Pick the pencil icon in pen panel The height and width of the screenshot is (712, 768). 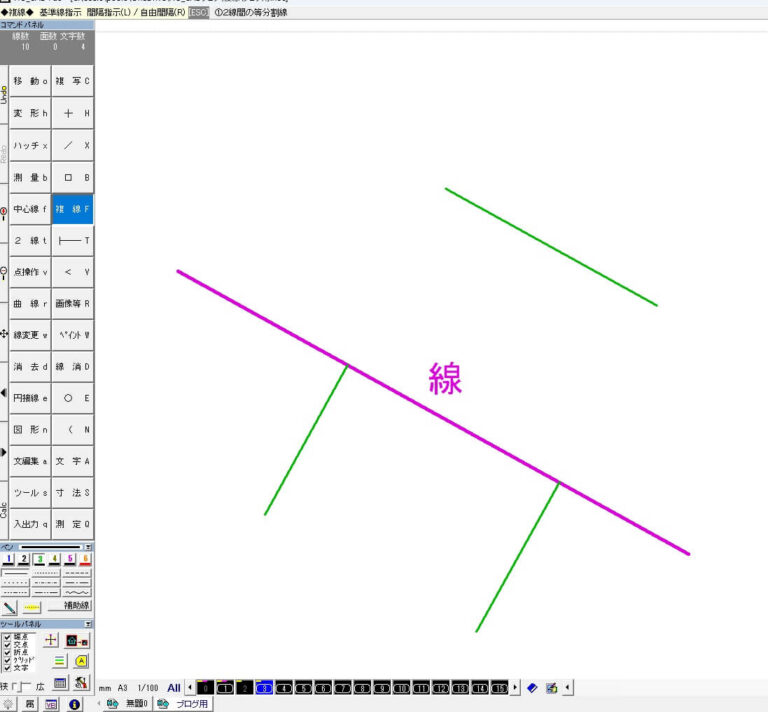(10, 606)
